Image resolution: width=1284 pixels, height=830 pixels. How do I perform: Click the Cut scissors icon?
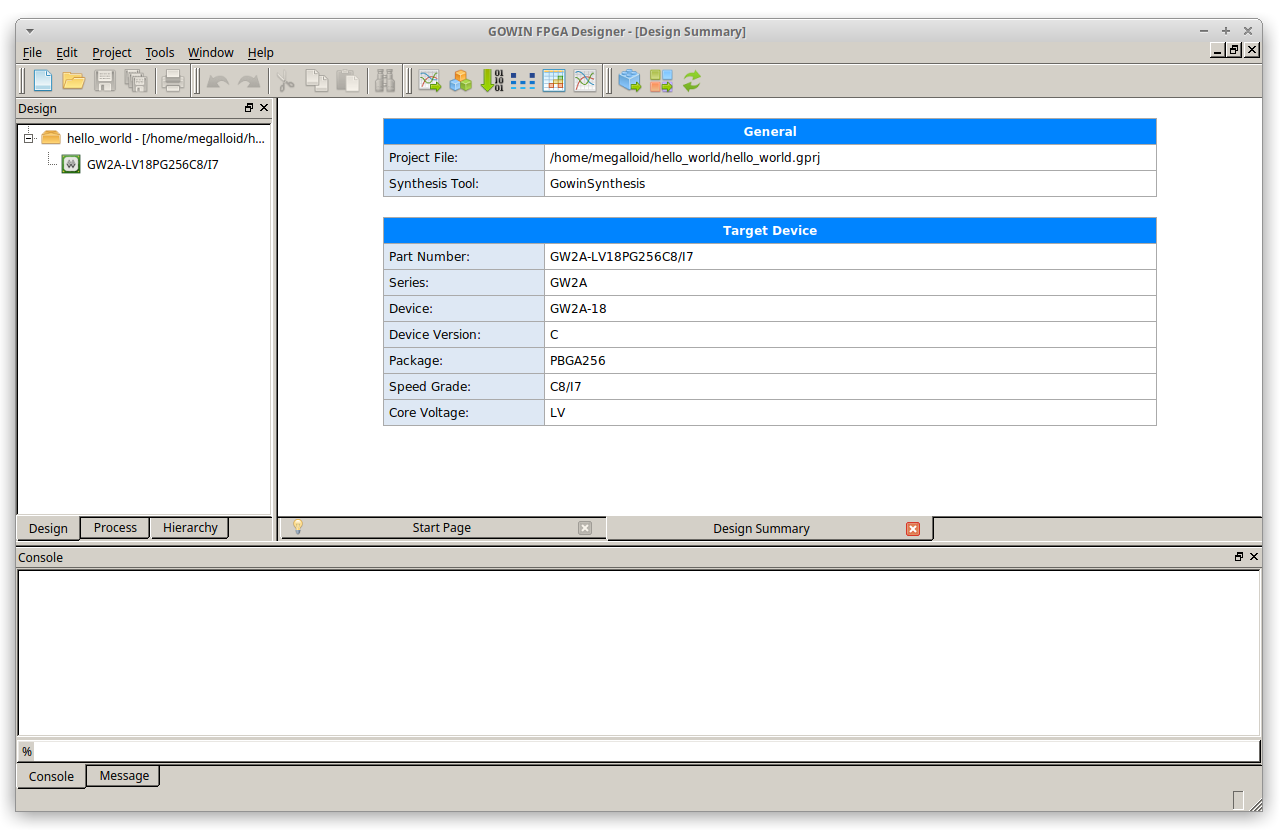(286, 81)
